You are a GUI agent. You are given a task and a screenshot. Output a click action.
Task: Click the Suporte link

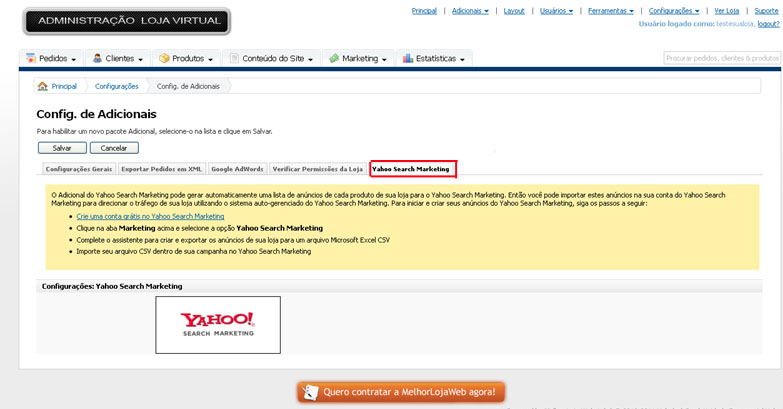[x=766, y=10]
